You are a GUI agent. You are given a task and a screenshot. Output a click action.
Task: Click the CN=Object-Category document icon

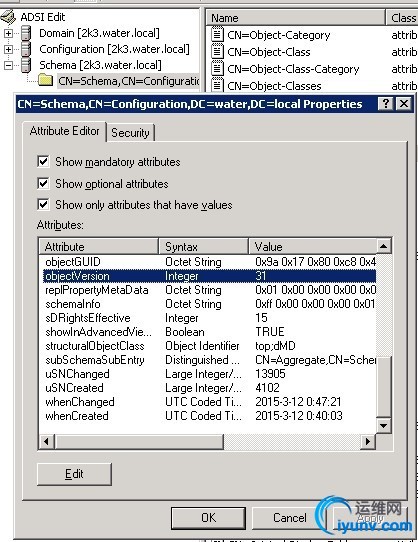pos(217,35)
